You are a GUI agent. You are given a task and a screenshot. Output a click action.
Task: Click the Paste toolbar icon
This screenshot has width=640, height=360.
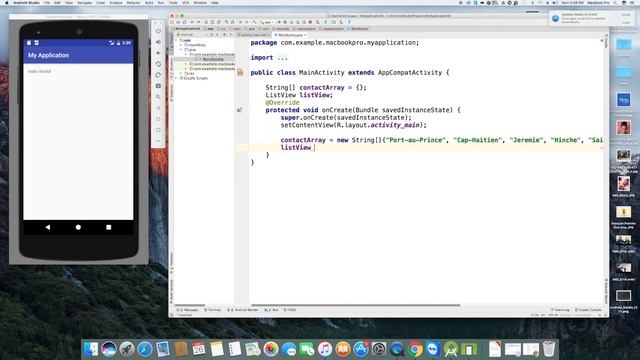point(219,22)
